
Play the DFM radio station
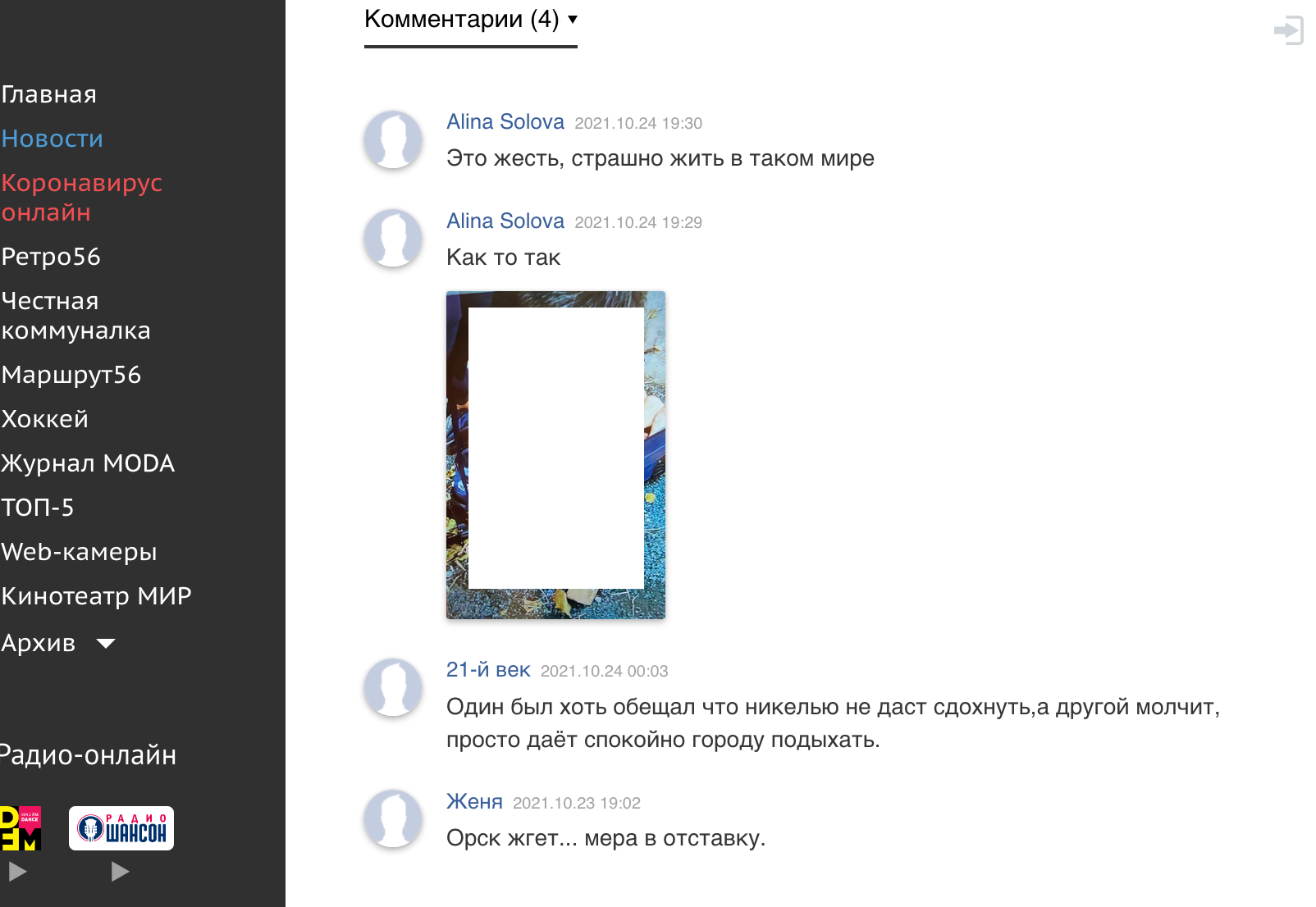tap(17, 871)
